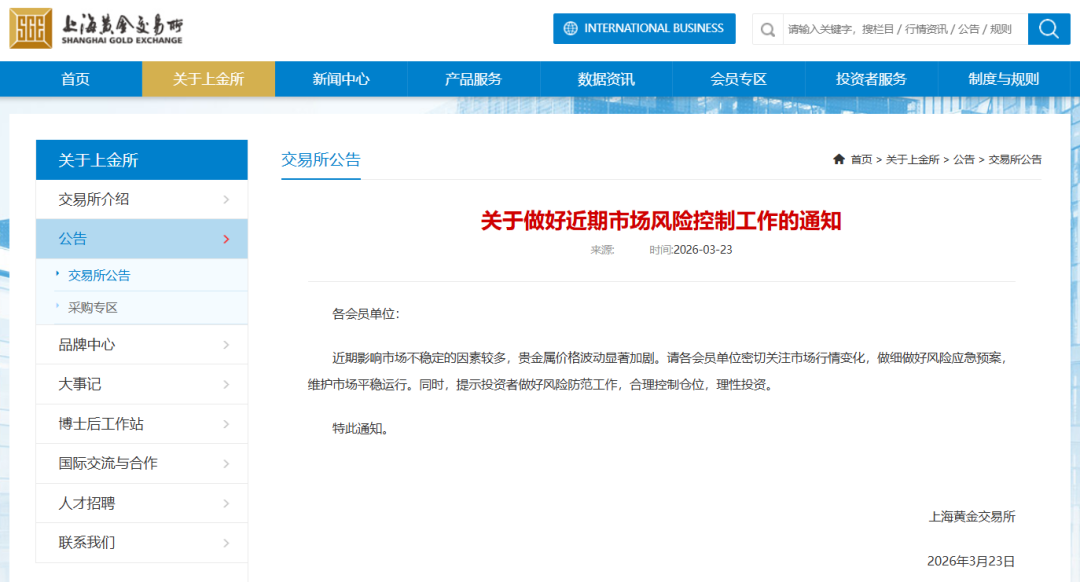Image resolution: width=1080 pixels, height=582 pixels.
Task: Click the Shanghai Gold Exchange logo
Action: coord(97,29)
